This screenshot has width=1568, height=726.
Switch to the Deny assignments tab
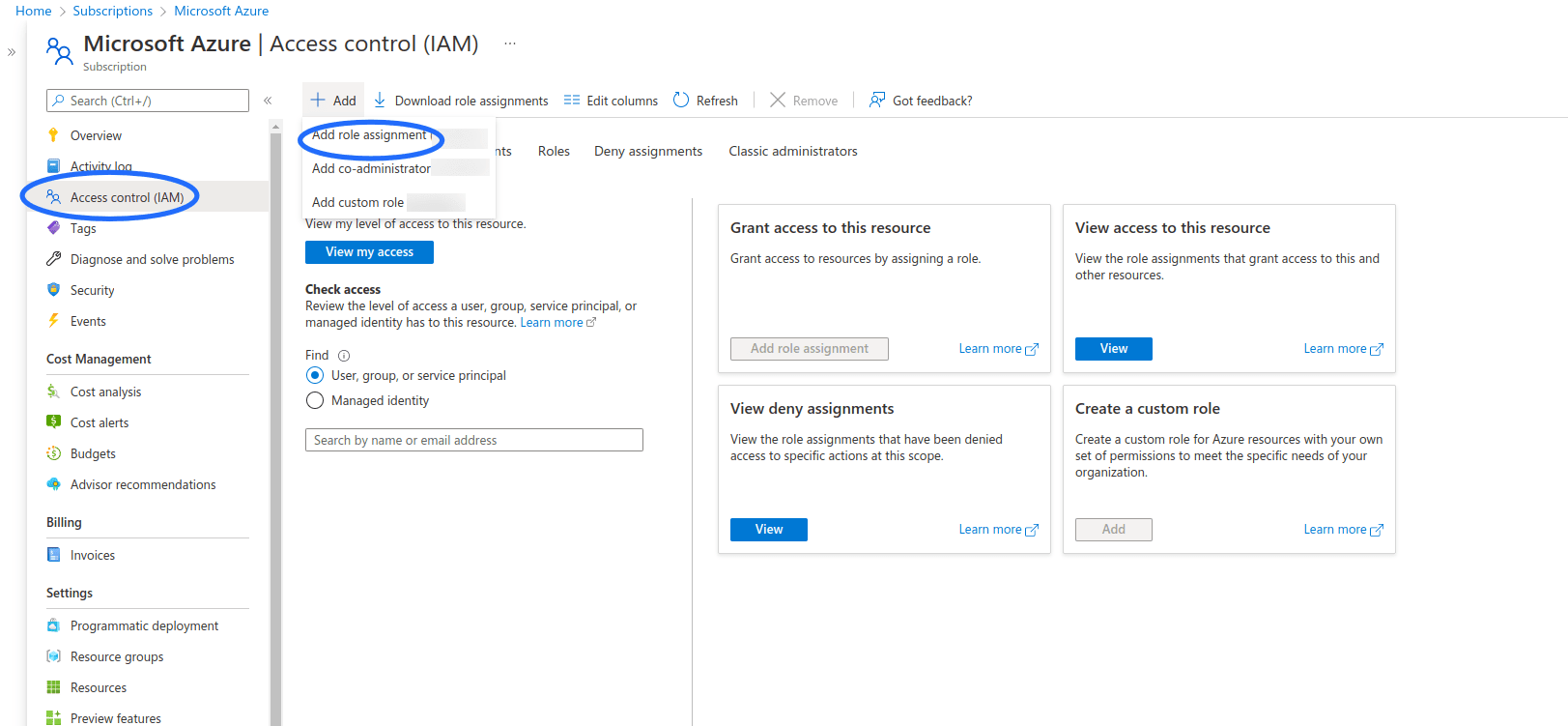[x=648, y=151]
